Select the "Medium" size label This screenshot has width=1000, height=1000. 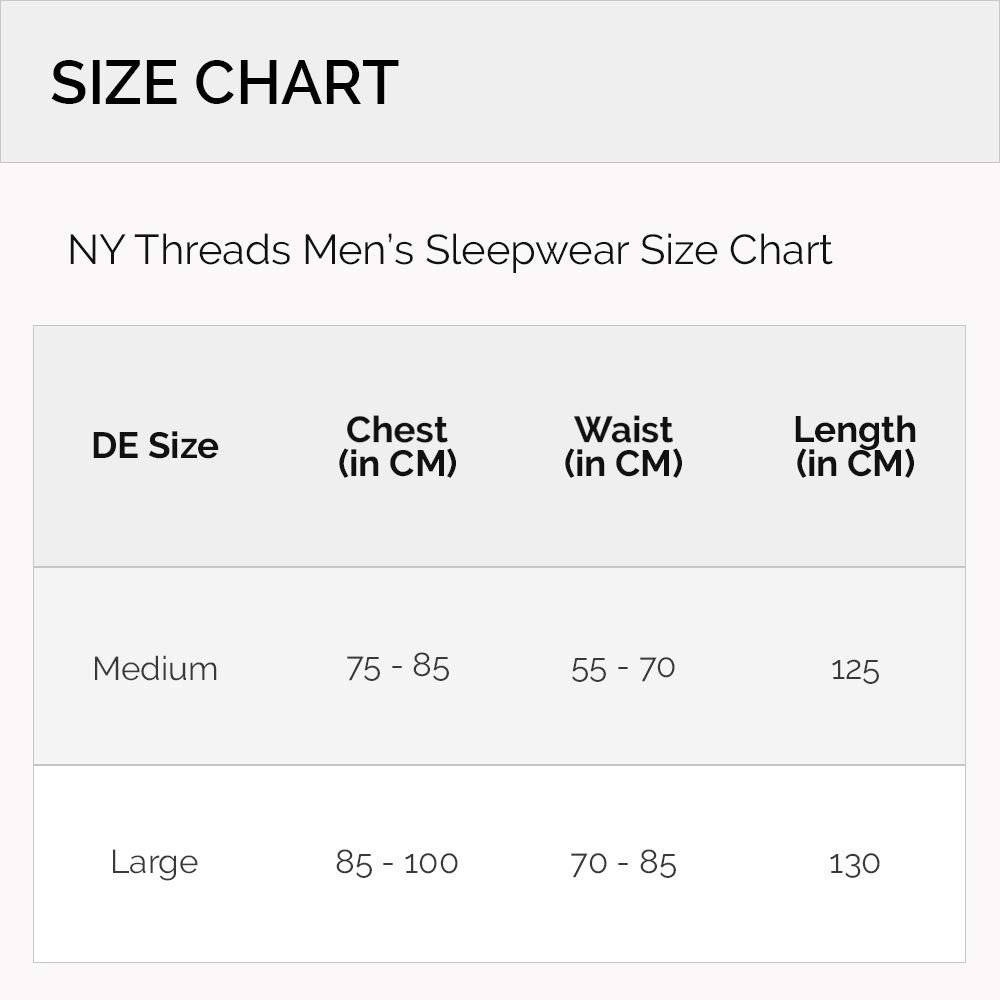pos(155,668)
